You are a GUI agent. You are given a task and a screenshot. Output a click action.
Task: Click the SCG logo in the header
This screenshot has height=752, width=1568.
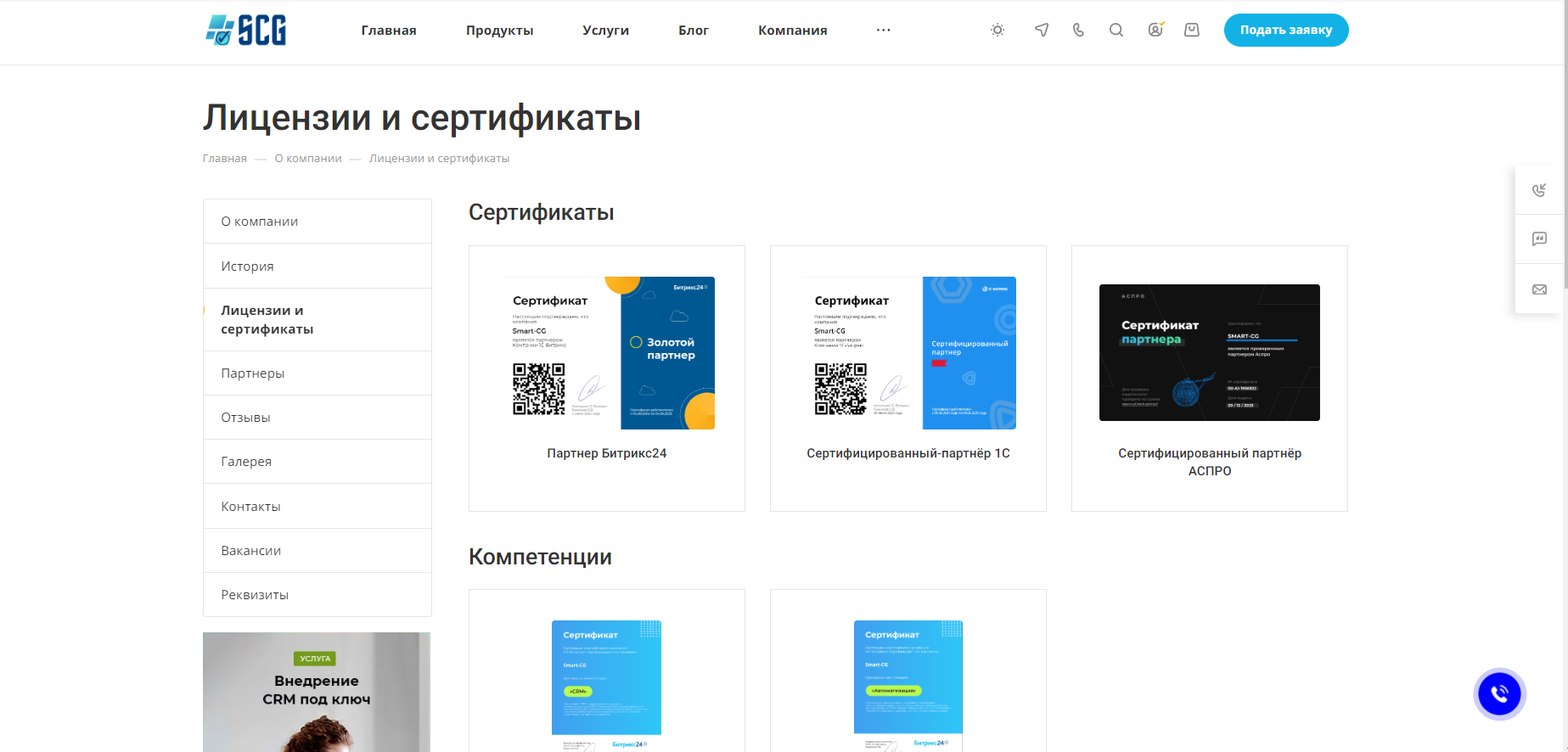point(245,30)
